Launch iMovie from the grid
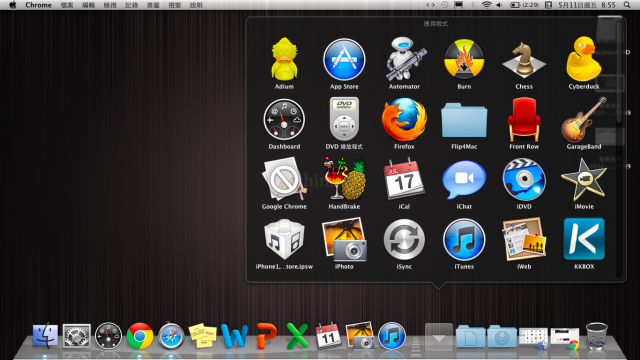 [x=584, y=180]
